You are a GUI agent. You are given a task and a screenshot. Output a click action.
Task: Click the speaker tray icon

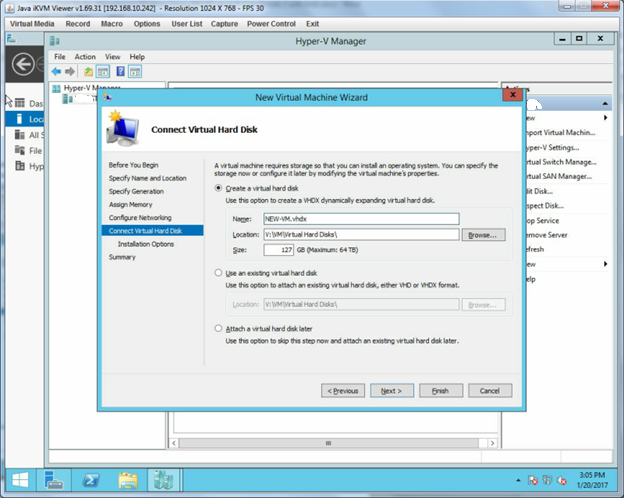tap(562, 480)
